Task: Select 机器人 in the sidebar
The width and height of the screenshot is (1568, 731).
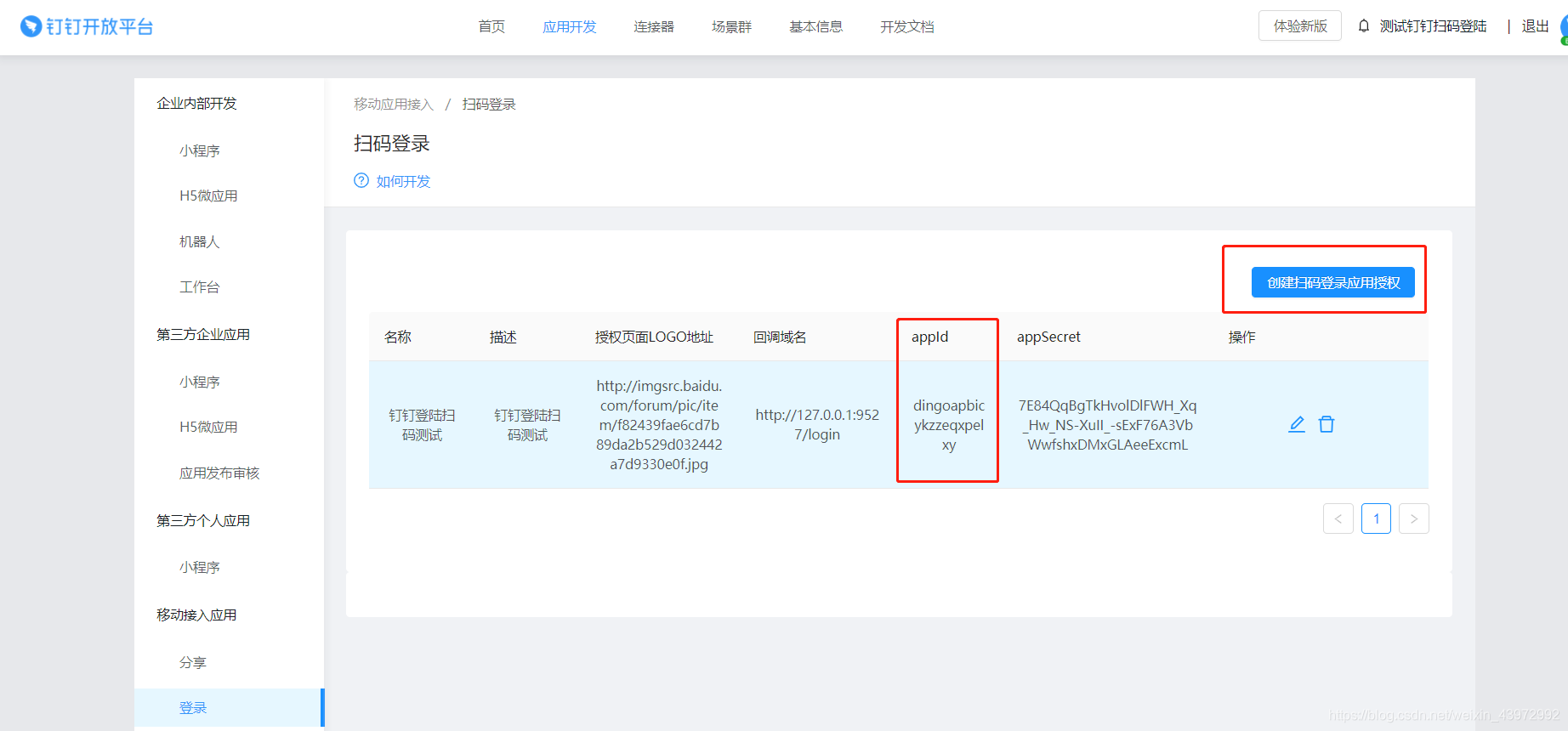Action: 200,242
